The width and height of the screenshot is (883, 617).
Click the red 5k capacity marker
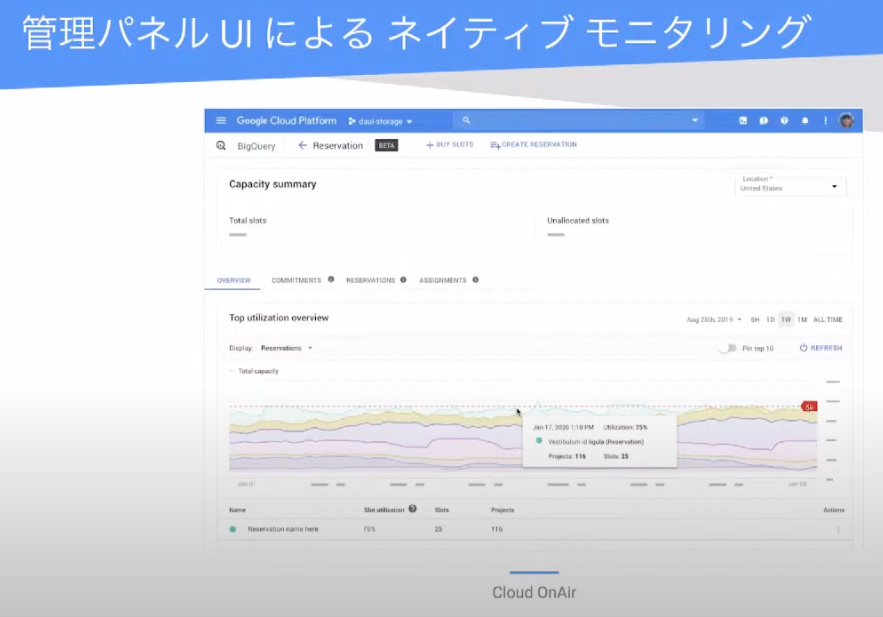809,406
